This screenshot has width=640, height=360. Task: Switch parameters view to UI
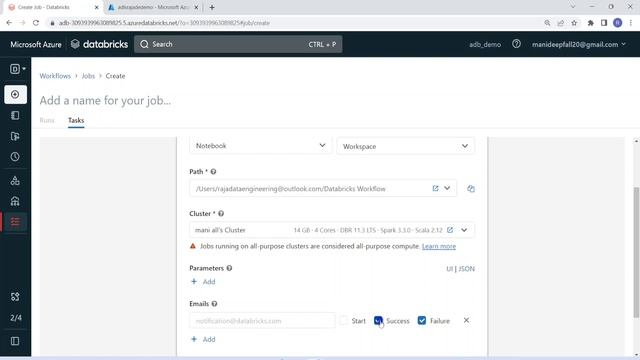click(449, 269)
